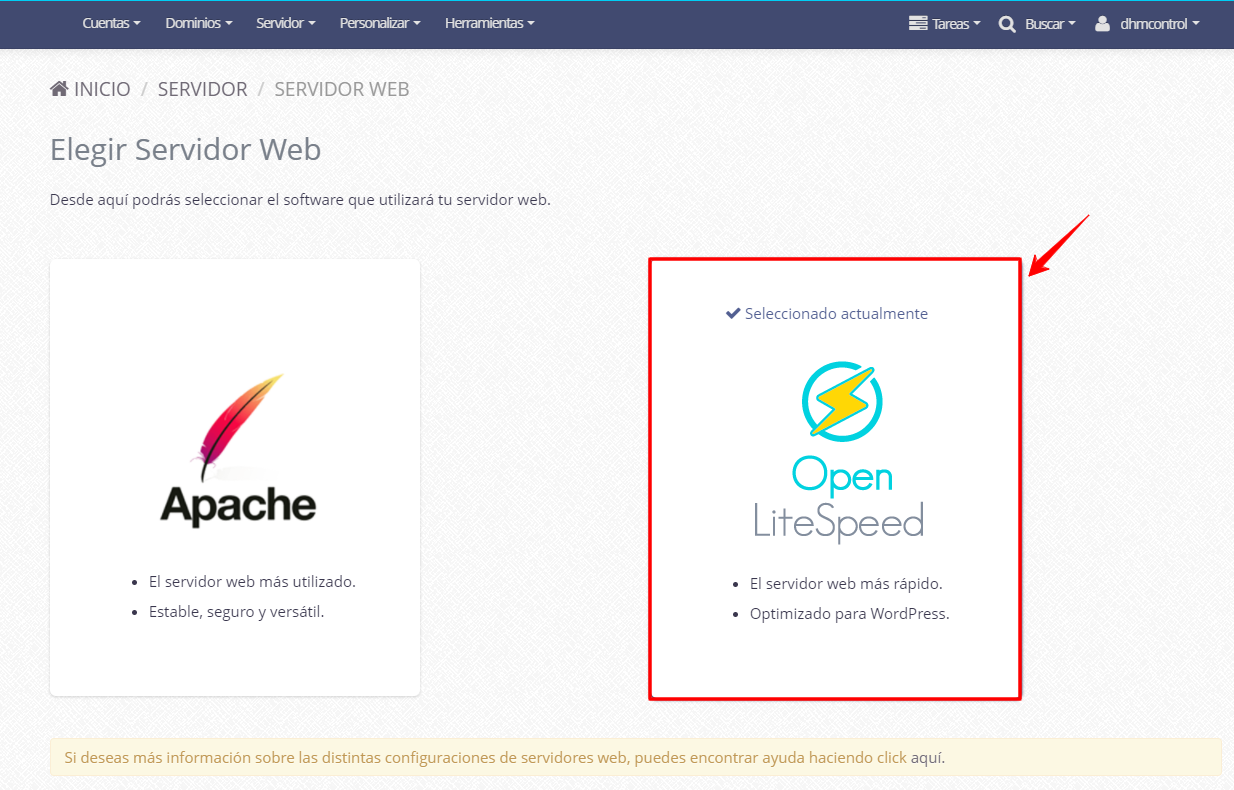
Task: Go to SERVIDOR breadcrumb link
Action: (x=203, y=89)
